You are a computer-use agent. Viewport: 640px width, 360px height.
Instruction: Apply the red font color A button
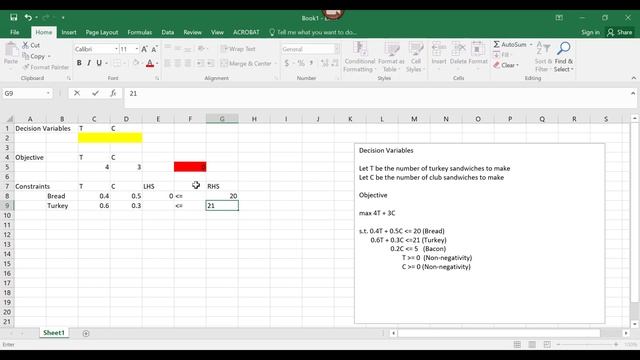coord(150,63)
